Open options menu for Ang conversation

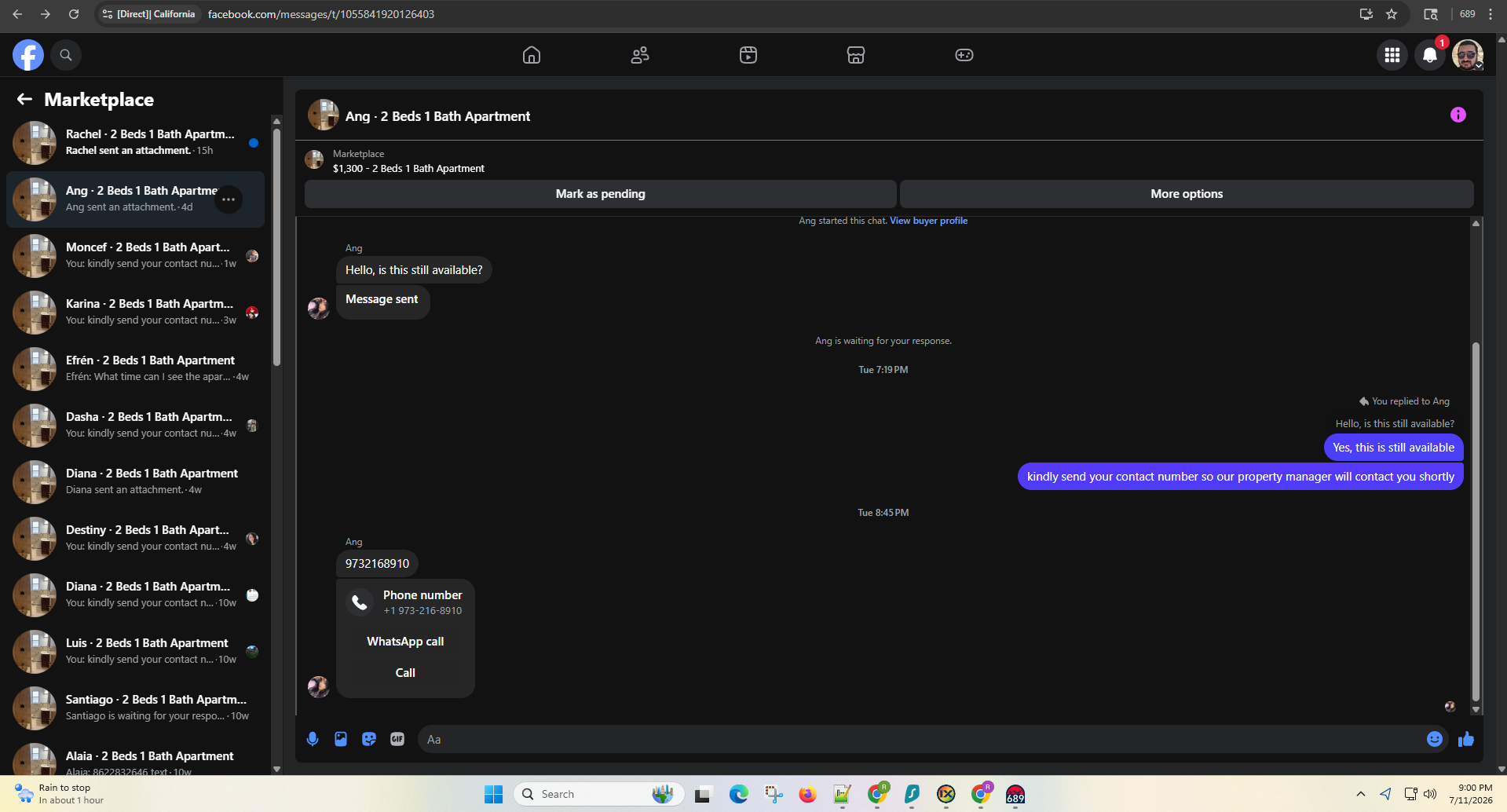[229, 199]
